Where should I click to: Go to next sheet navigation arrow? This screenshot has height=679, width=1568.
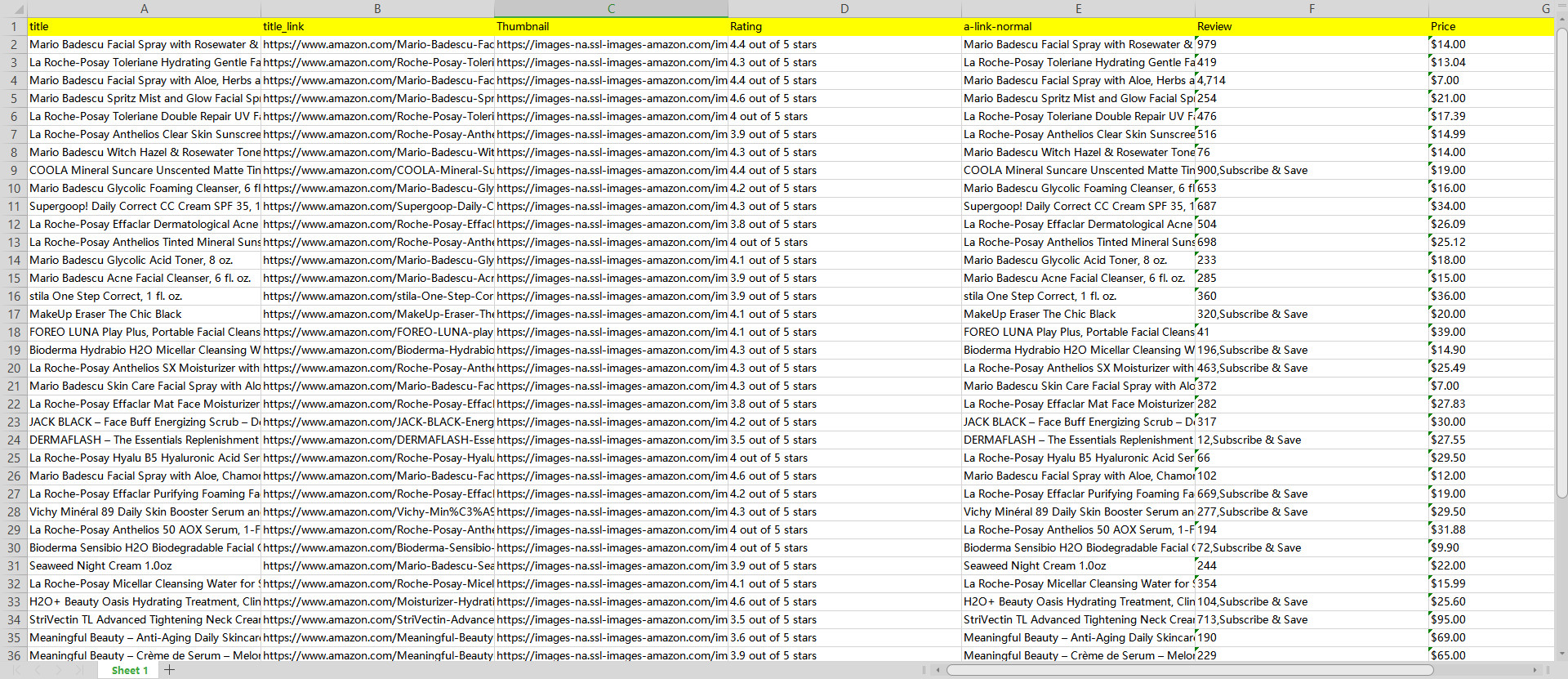(x=59, y=670)
